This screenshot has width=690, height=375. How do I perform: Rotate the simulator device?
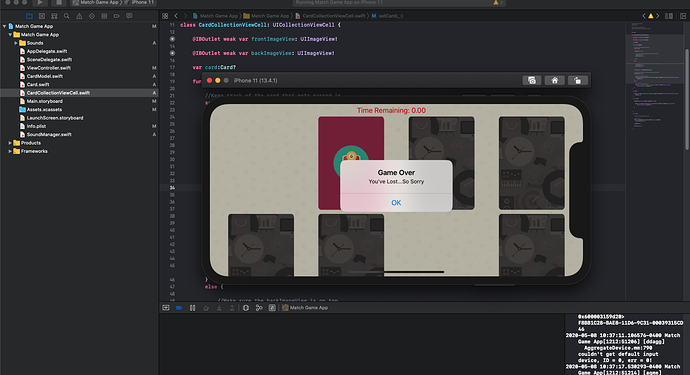577,81
